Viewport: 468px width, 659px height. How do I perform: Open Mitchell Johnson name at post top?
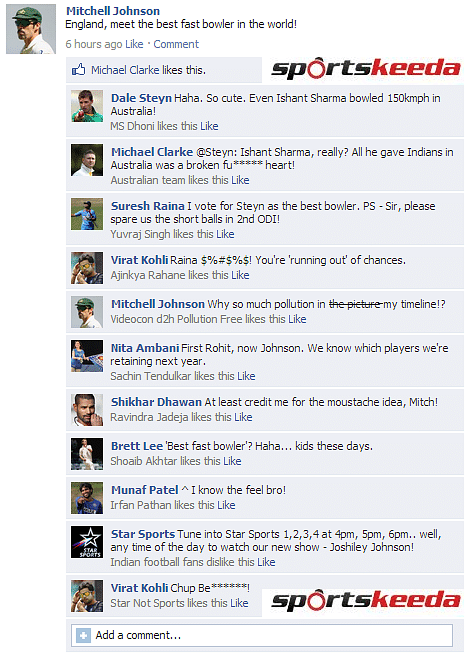[x=113, y=11]
